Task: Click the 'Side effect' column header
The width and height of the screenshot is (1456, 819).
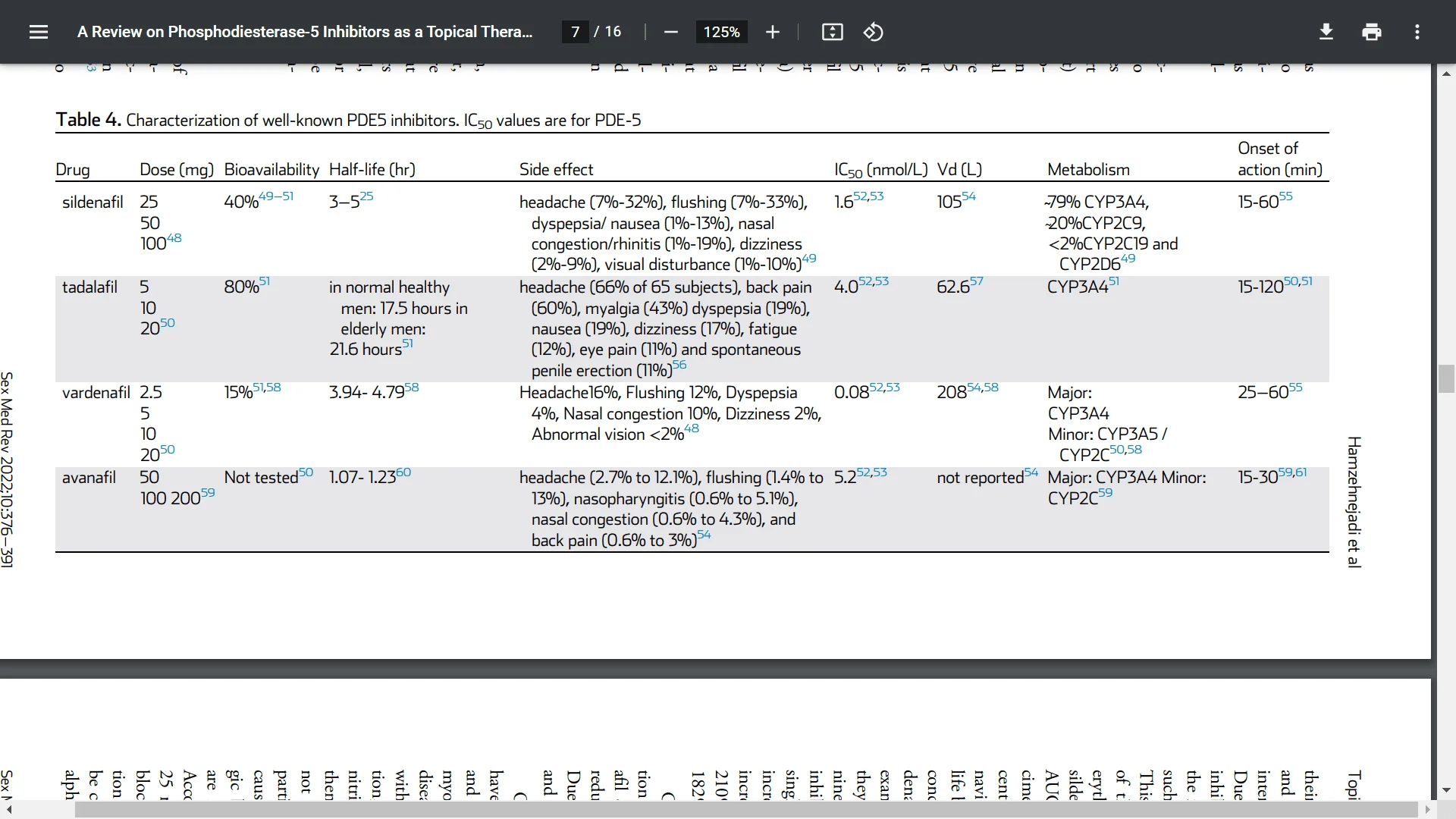Action: click(556, 170)
